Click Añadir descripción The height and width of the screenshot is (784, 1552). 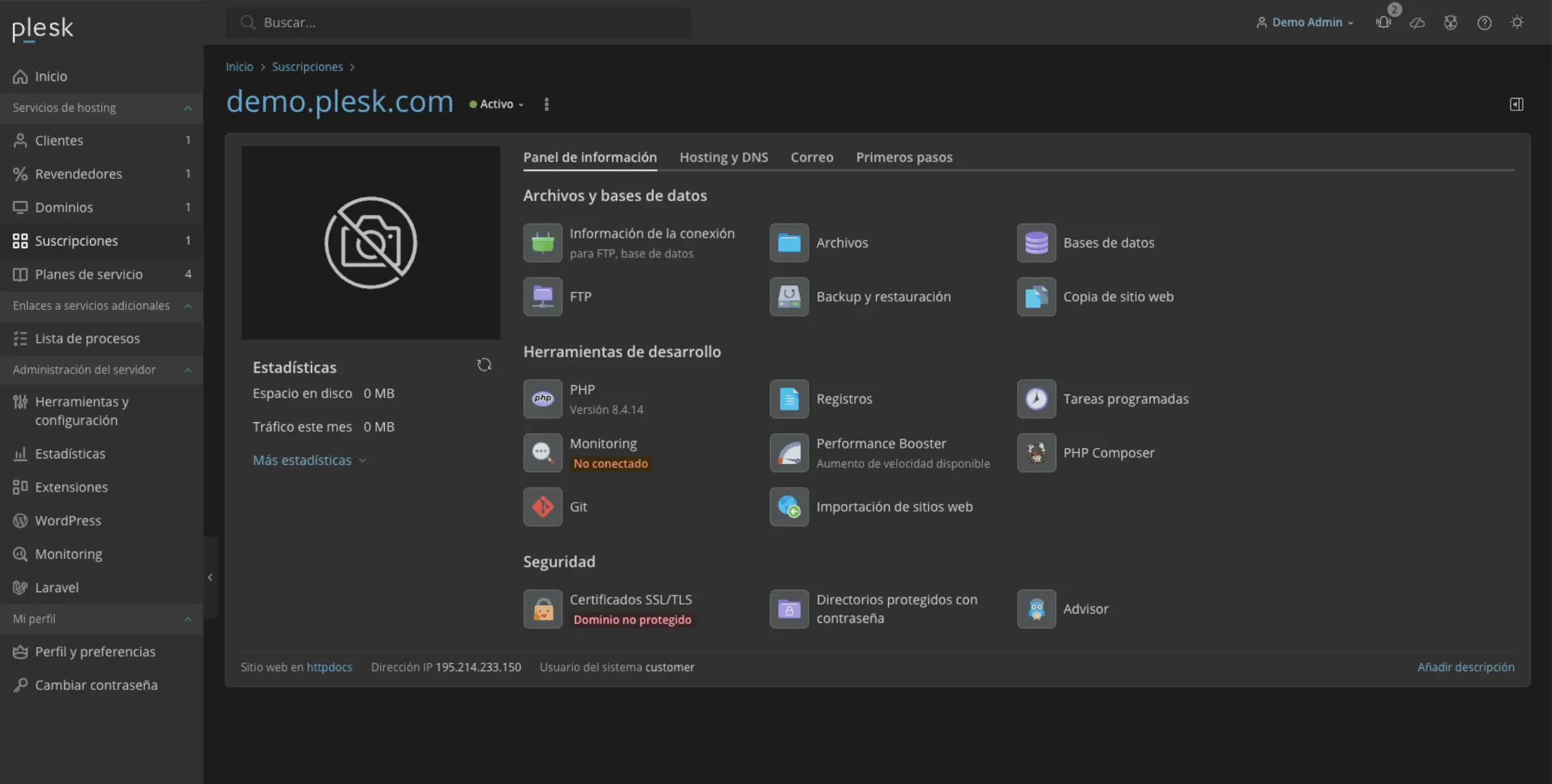[1466, 666]
